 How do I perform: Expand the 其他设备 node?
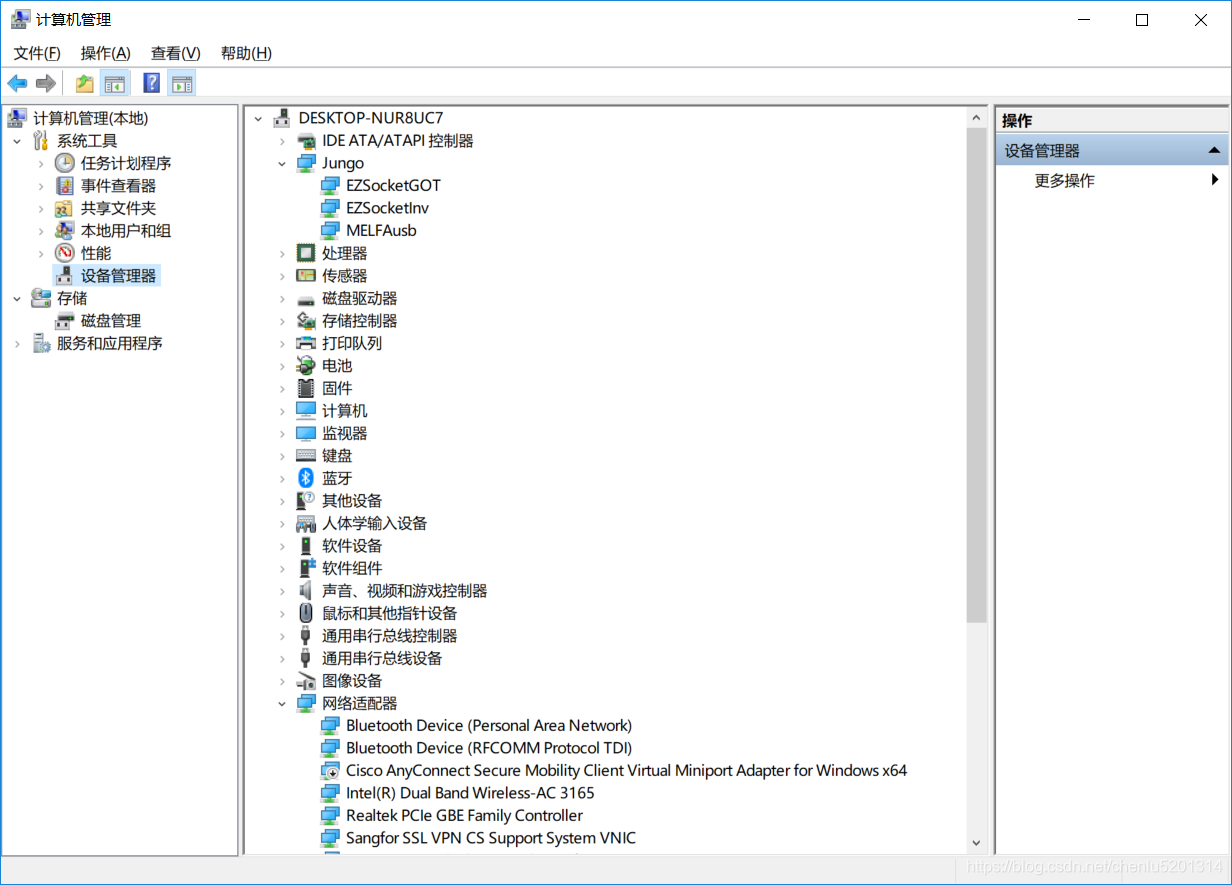pos(283,501)
